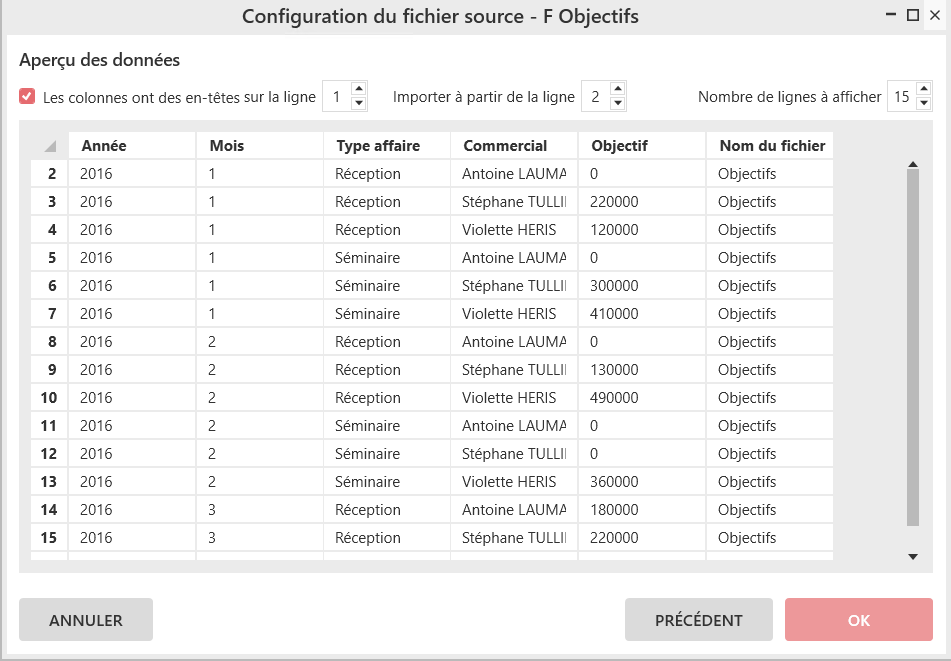
Task: Click the select-all corner triangle in grid
Action: pos(50,146)
